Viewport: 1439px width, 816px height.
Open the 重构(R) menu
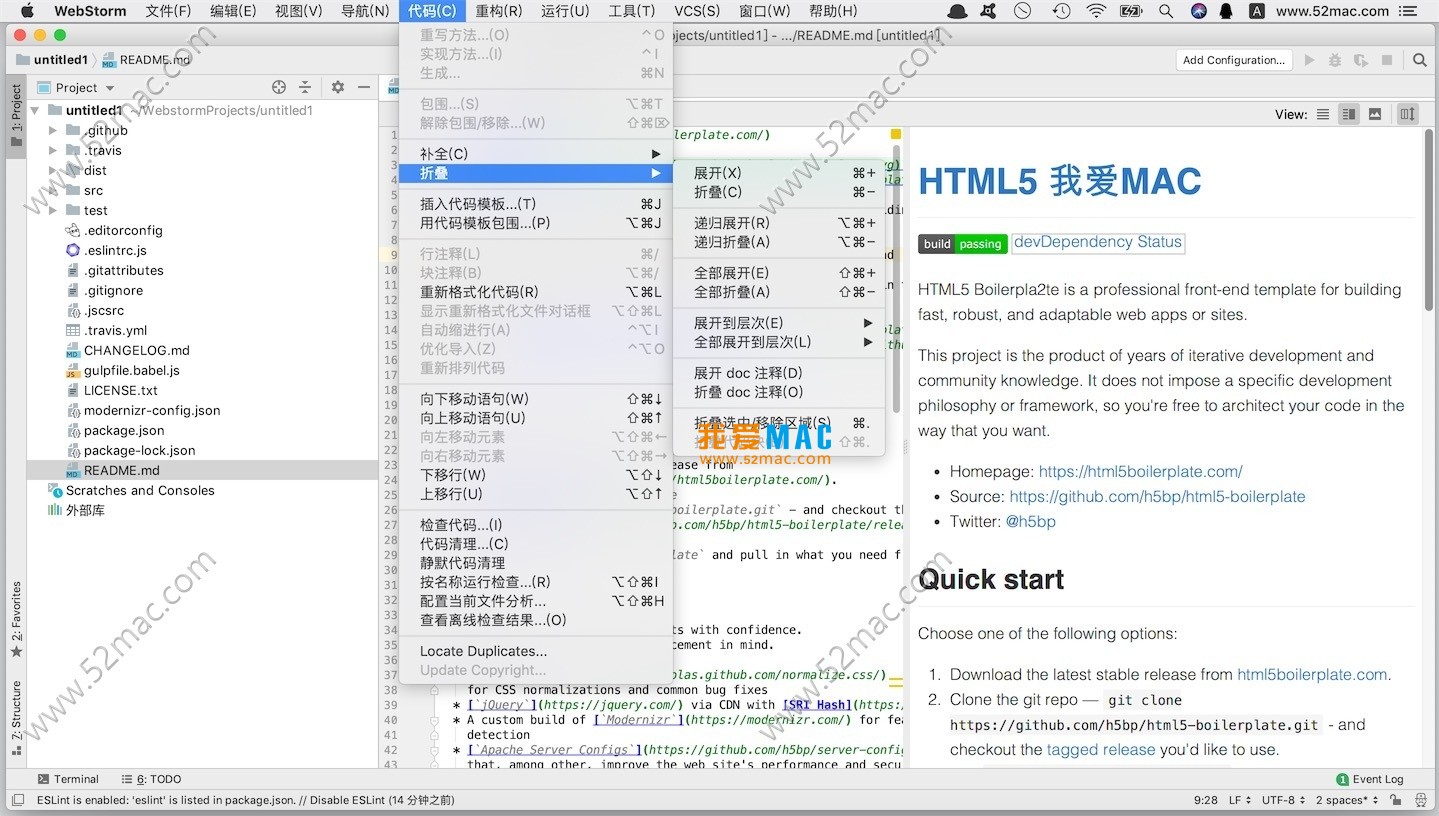tap(498, 11)
